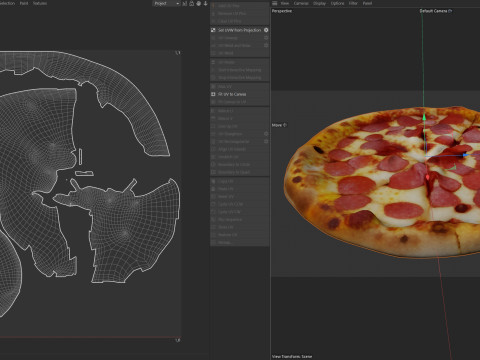Screen dimensions: 480x360
Task: Run the Set UVW from Projection command
Action: [x=239, y=30]
